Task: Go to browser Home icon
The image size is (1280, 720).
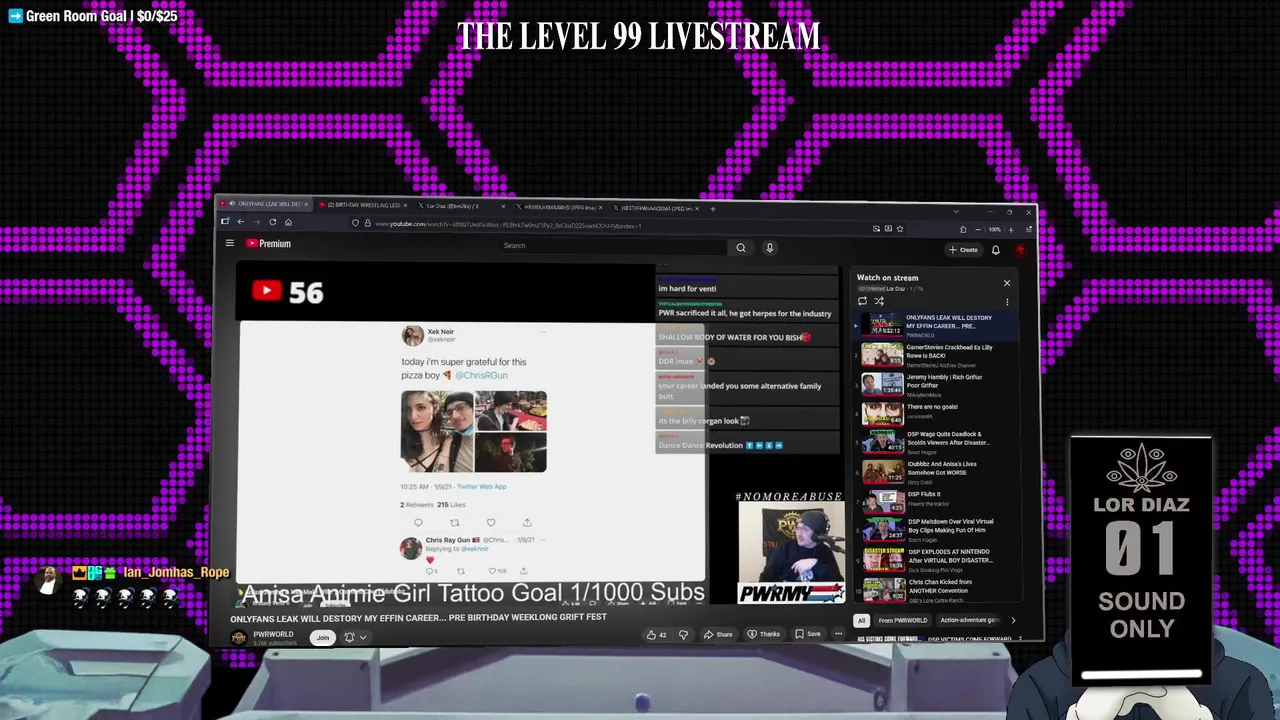Action: click(x=288, y=221)
